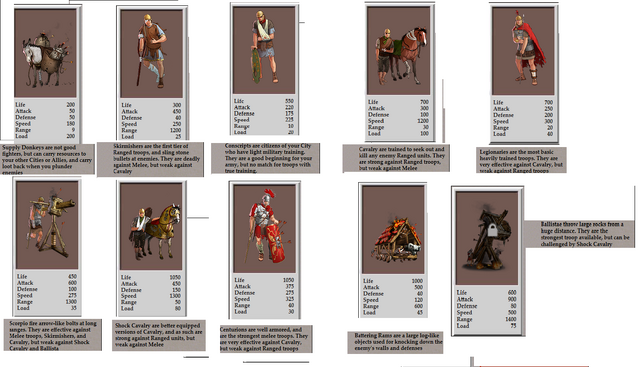Click the Supply Donkey unit portrait
Image resolution: width=640 pixels, height=367 pixels.
pyautogui.click(x=45, y=53)
